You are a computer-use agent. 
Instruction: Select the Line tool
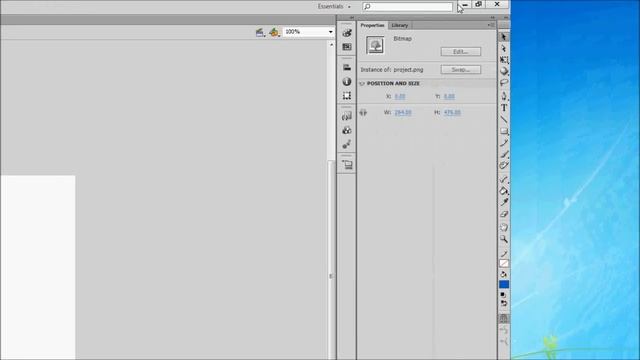pyautogui.click(x=504, y=120)
